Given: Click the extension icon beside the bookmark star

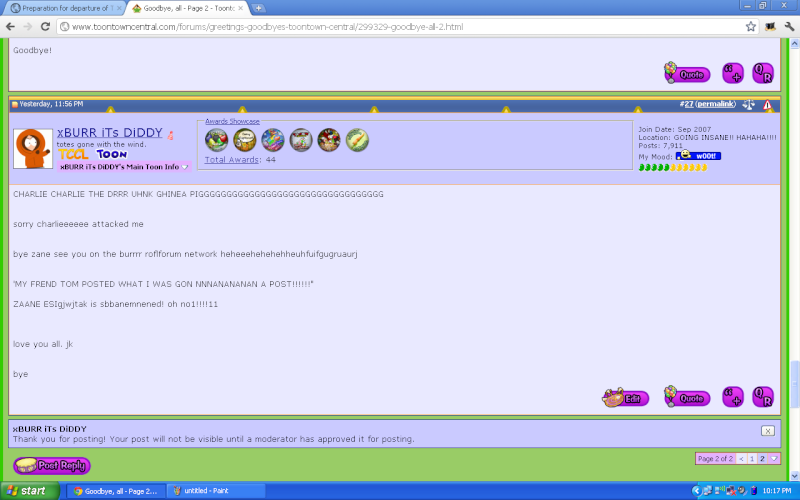Looking at the screenshot, I should 770,27.
